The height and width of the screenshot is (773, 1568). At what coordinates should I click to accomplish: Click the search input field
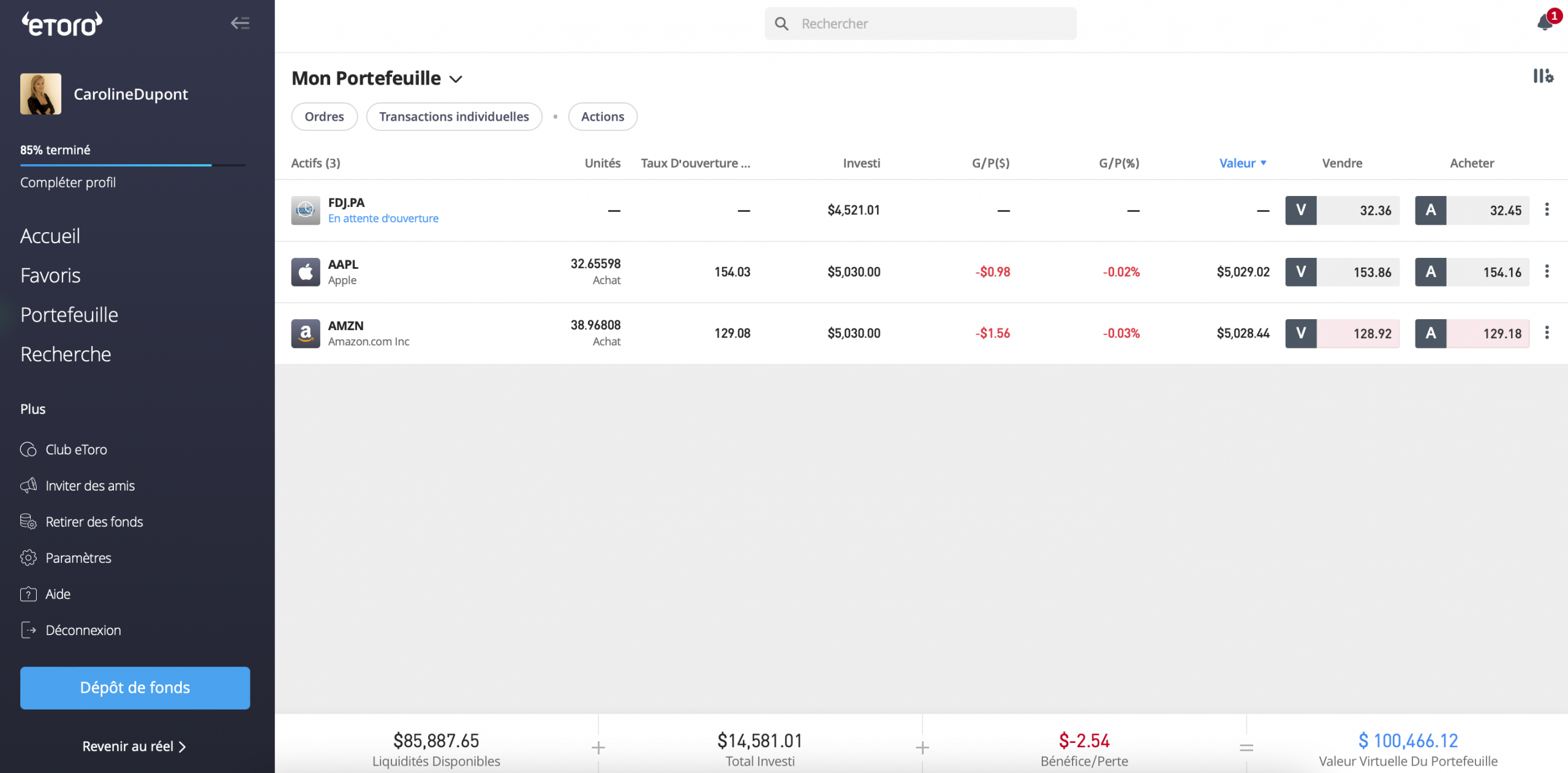(921, 22)
